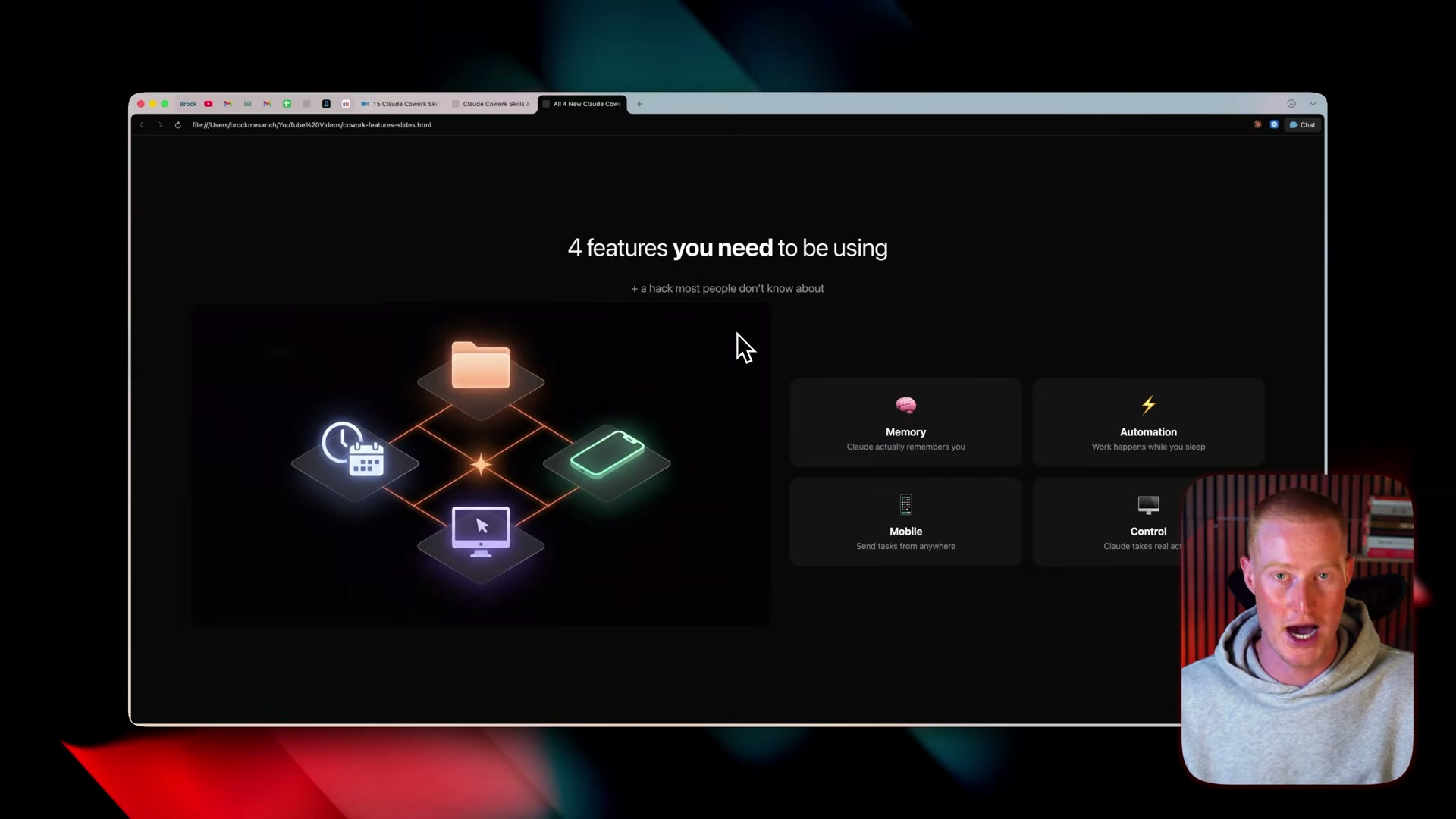This screenshot has width=1456, height=819.
Task: Click the green spreadsheet bookmark icon
Action: [x=287, y=104]
